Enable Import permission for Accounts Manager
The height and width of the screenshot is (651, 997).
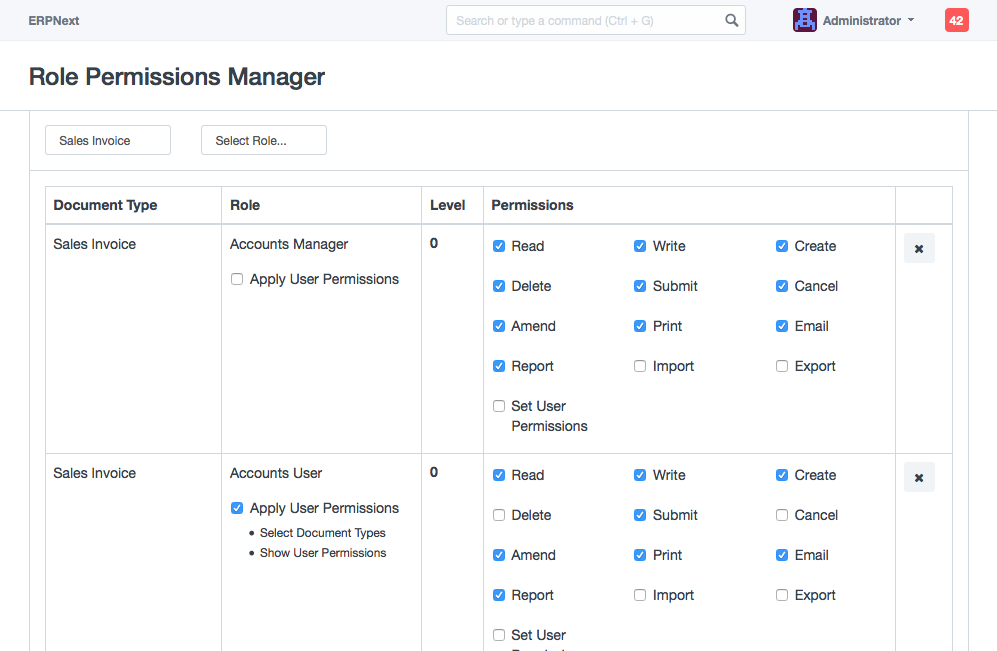click(640, 367)
